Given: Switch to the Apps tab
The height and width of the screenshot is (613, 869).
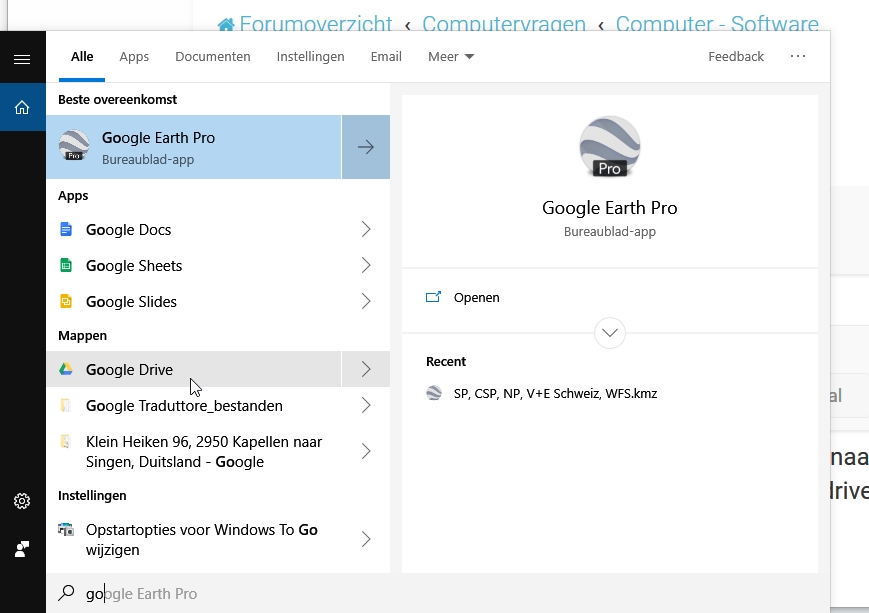Looking at the screenshot, I should [134, 57].
